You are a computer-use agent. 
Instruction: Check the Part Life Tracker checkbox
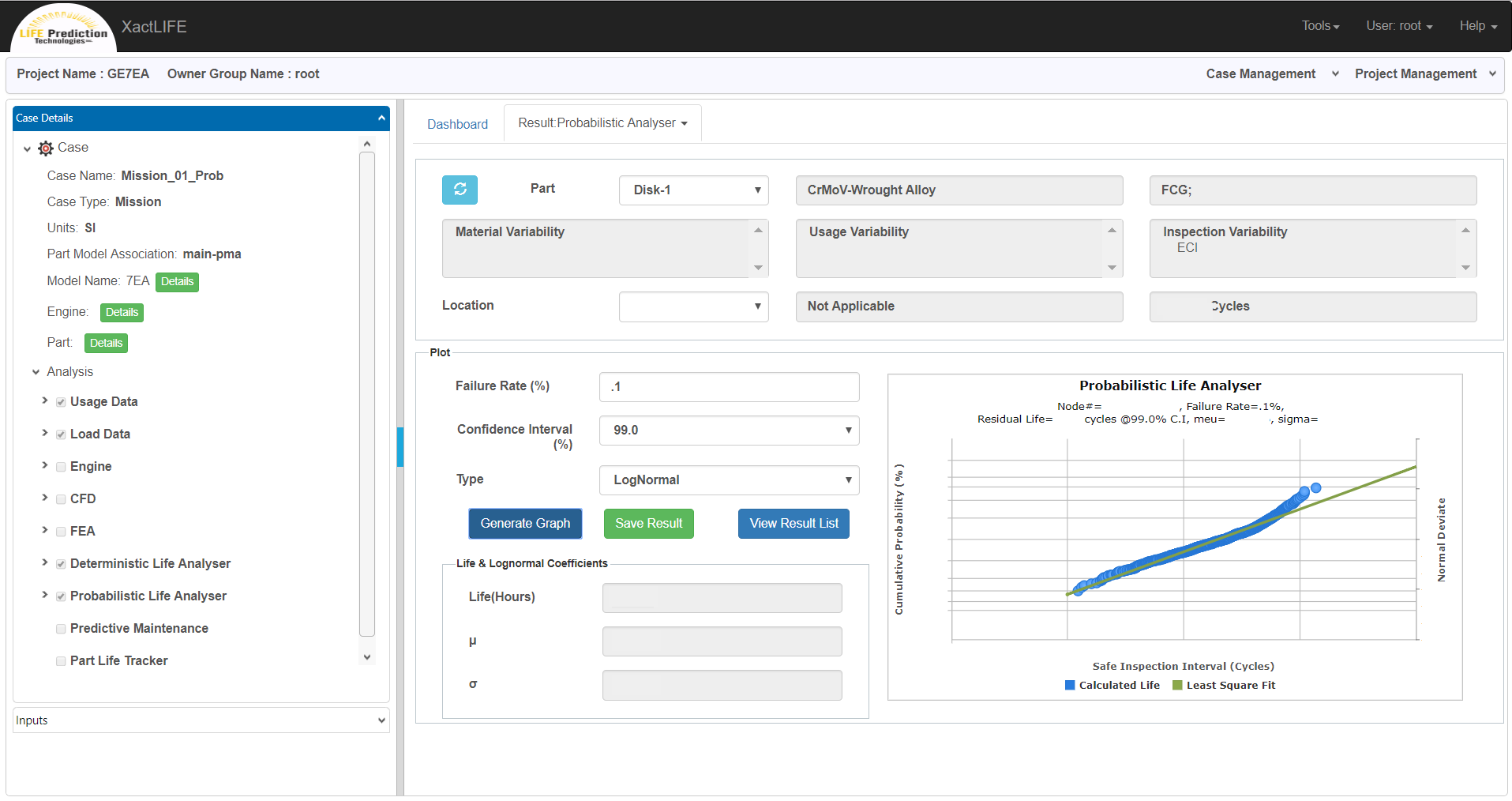[x=61, y=661]
